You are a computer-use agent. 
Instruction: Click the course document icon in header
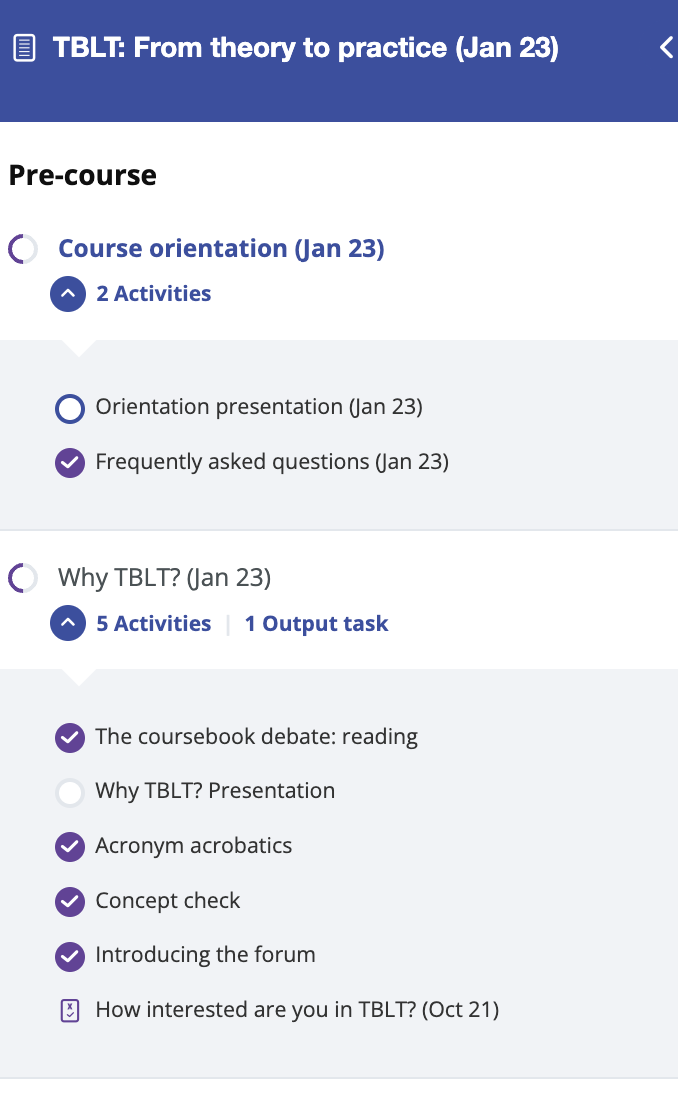[x=25, y=48]
